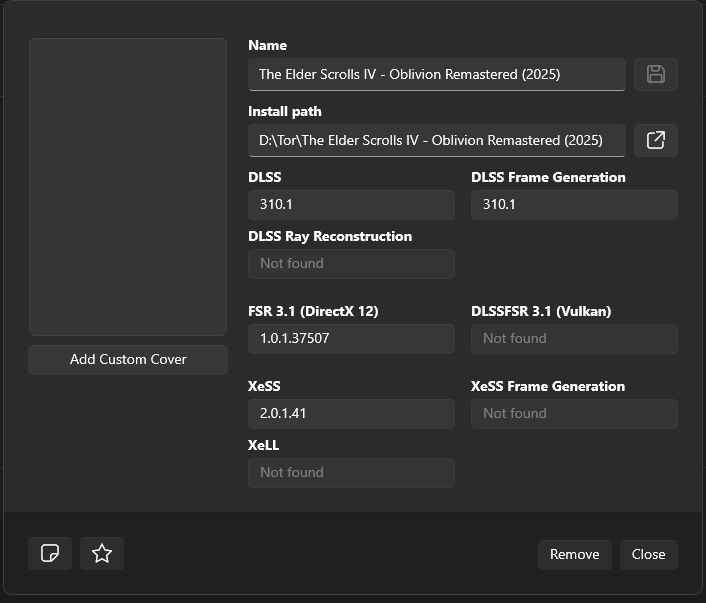The image size is (706, 603).
Task: Click the DLSS Ray Reconstruction heading label
Action: pyautogui.click(x=330, y=236)
